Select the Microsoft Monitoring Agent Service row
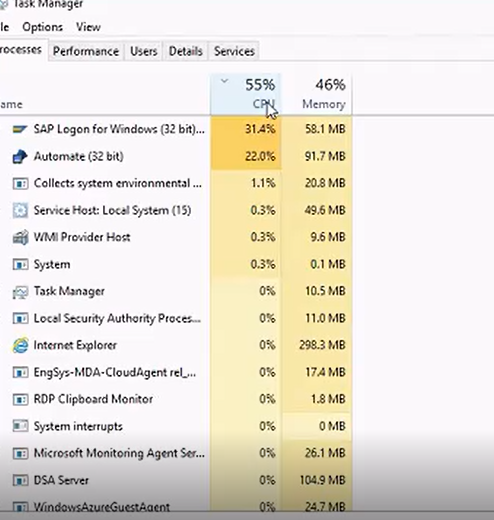The height and width of the screenshot is (520, 494). [176, 453]
